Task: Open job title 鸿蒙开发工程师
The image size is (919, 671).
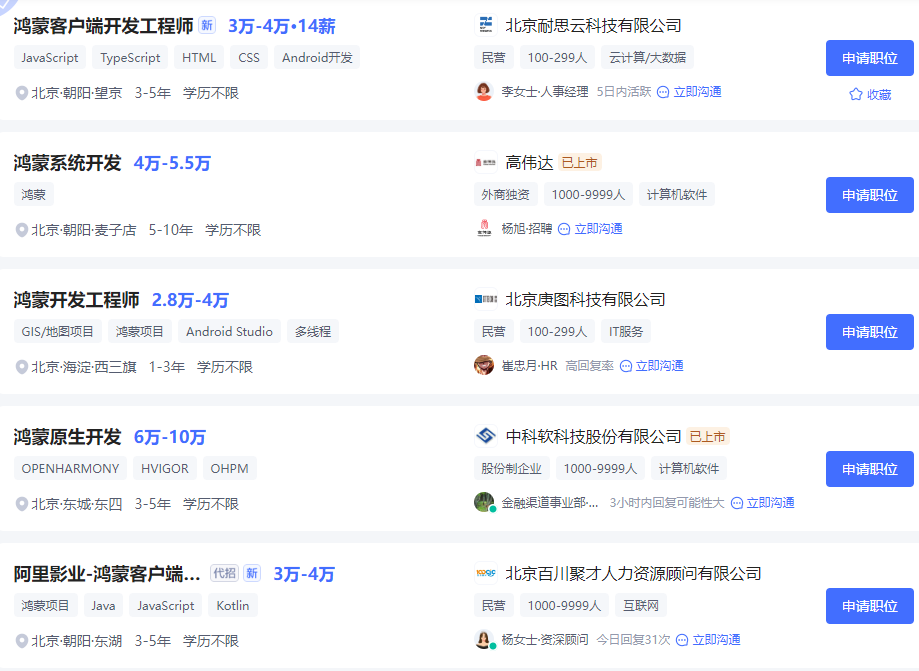Action: (76, 300)
